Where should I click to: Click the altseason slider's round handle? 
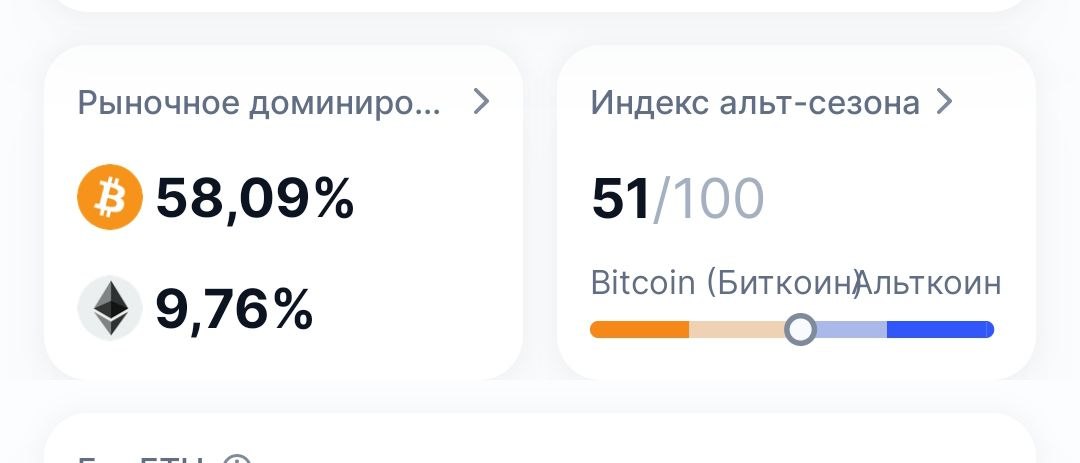coord(800,329)
